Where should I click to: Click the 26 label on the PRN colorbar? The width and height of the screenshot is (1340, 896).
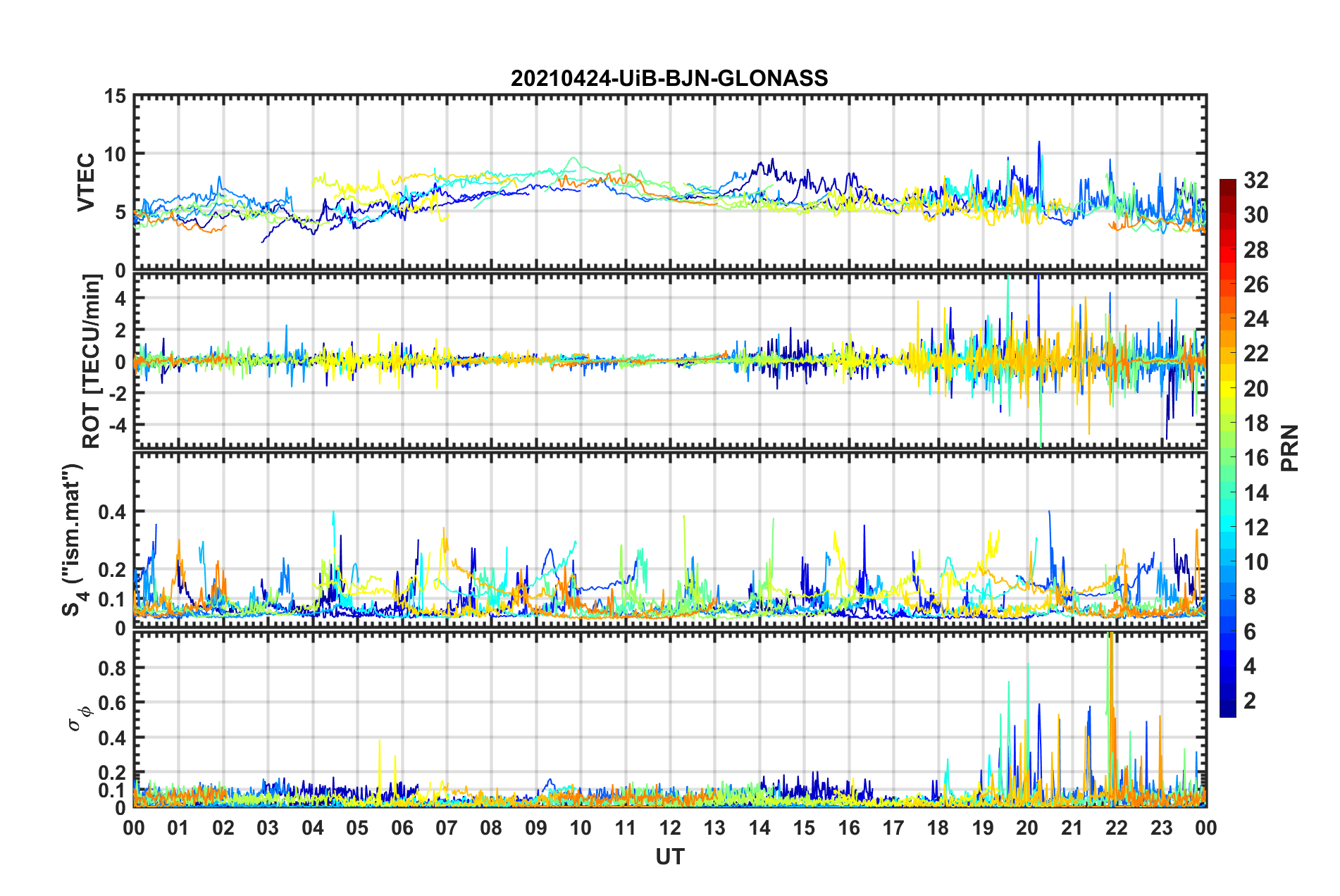(x=1255, y=285)
